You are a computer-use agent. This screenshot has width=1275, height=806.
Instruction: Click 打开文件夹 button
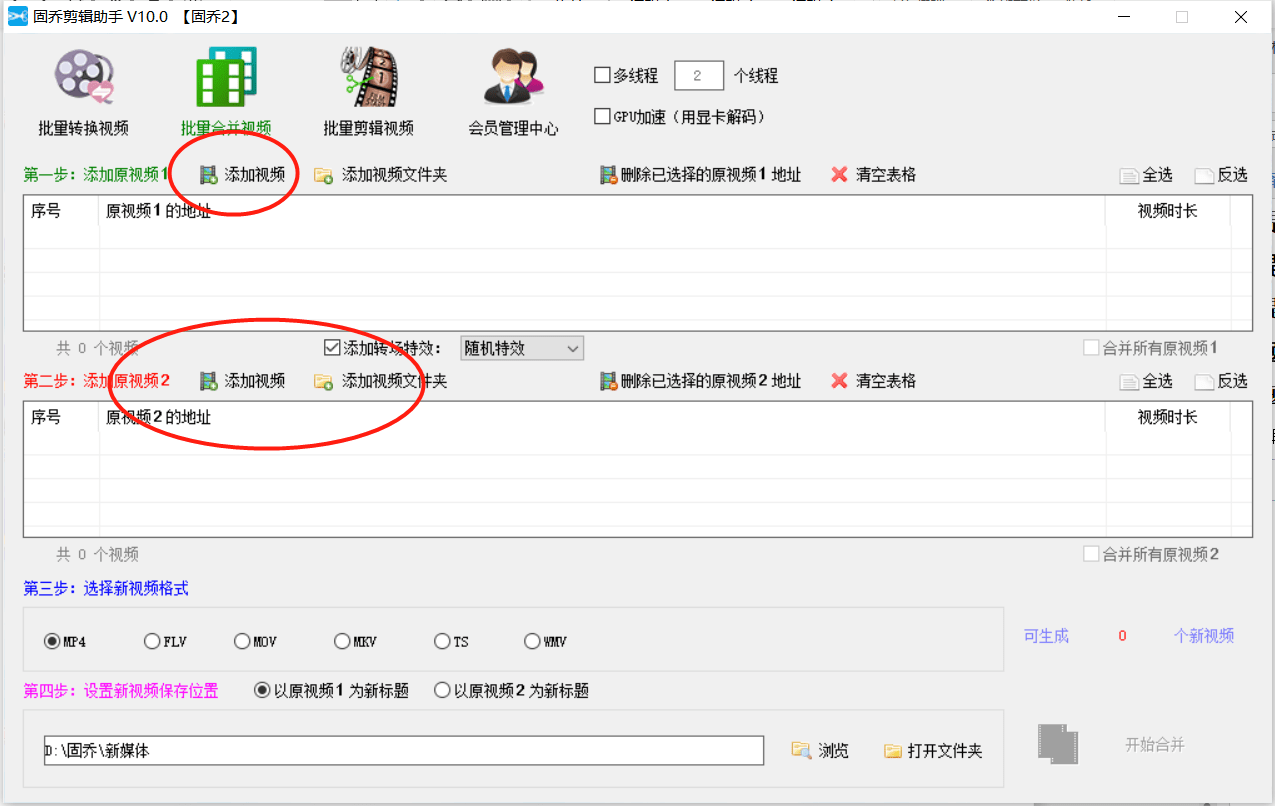(x=933, y=750)
